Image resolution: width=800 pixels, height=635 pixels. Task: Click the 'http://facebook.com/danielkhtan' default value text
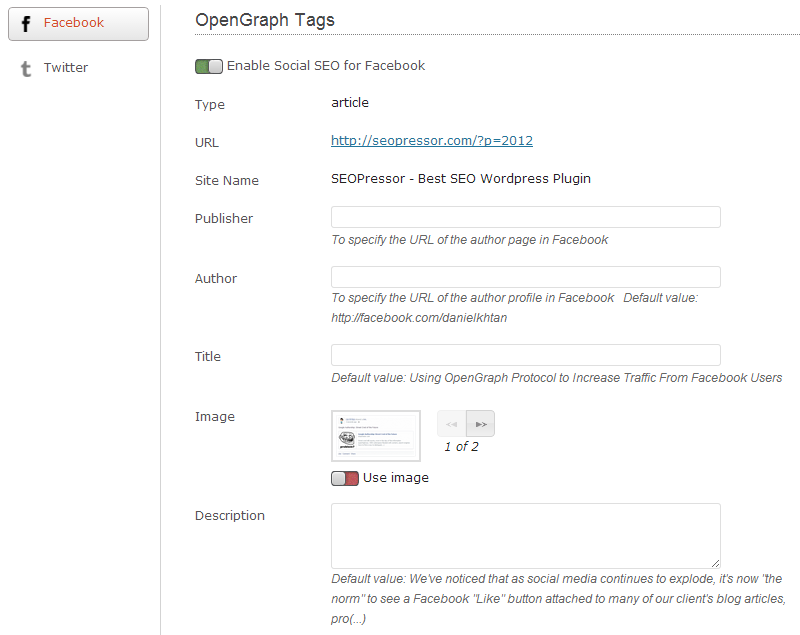click(x=419, y=318)
